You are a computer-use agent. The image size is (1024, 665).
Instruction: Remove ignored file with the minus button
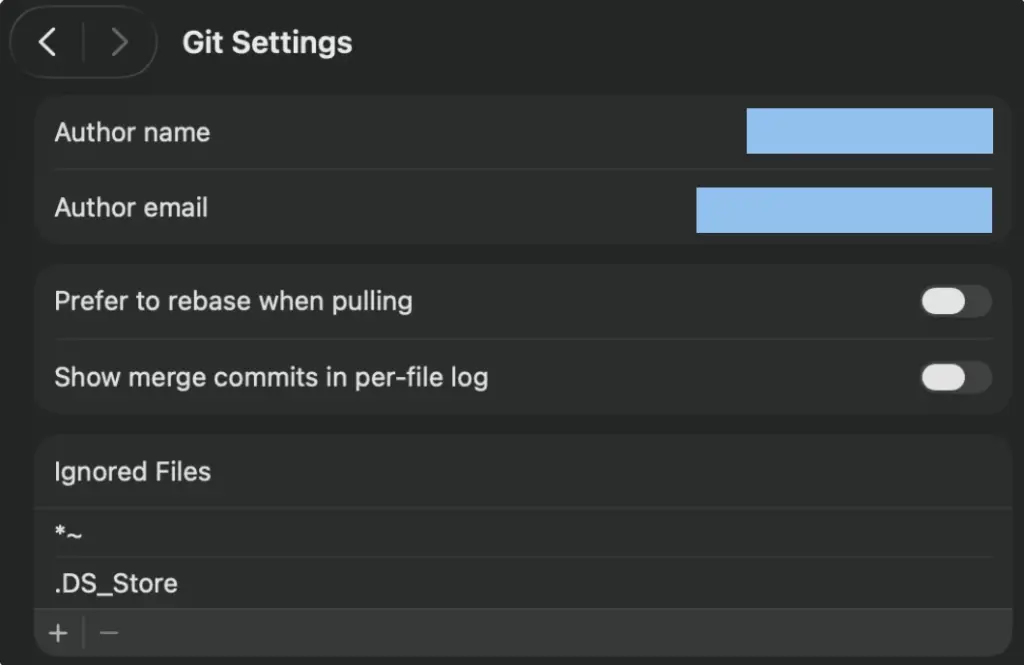(x=109, y=633)
